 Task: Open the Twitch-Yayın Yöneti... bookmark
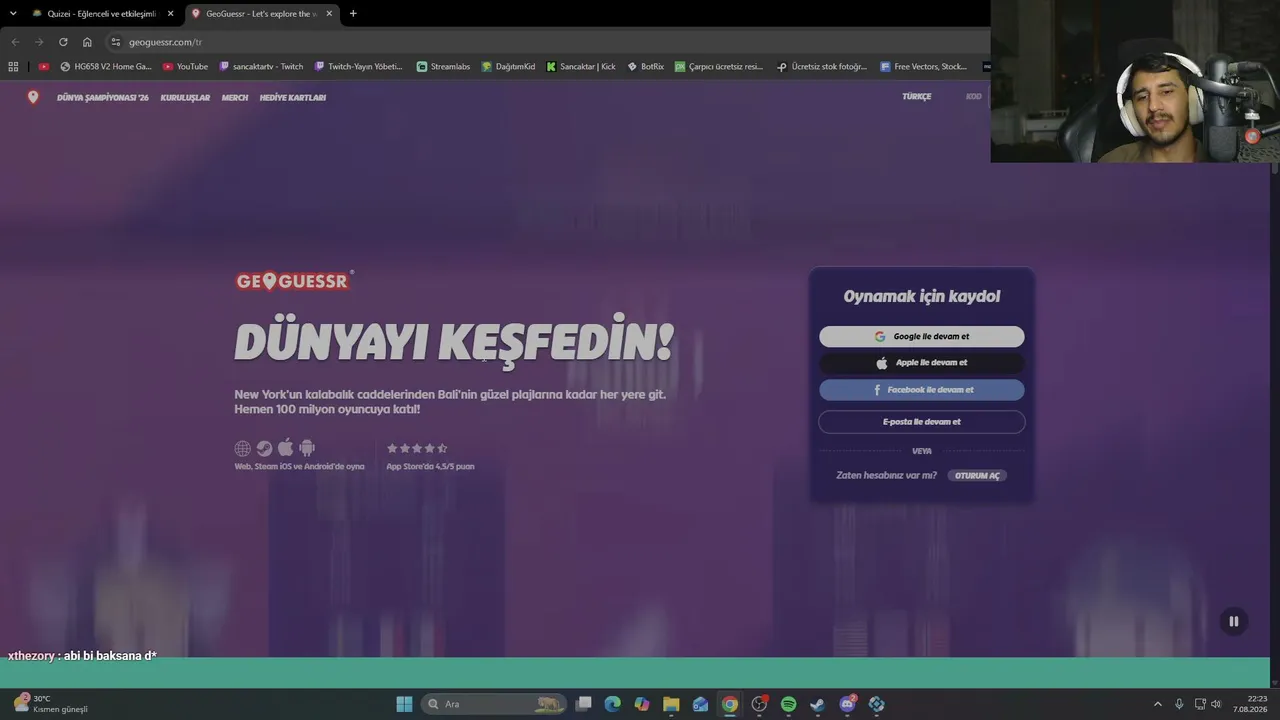[x=358, y=67]
